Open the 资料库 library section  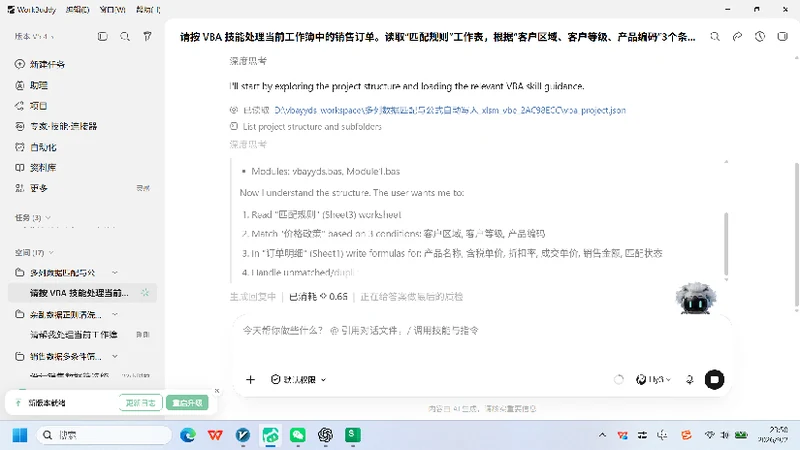point(36,167)
